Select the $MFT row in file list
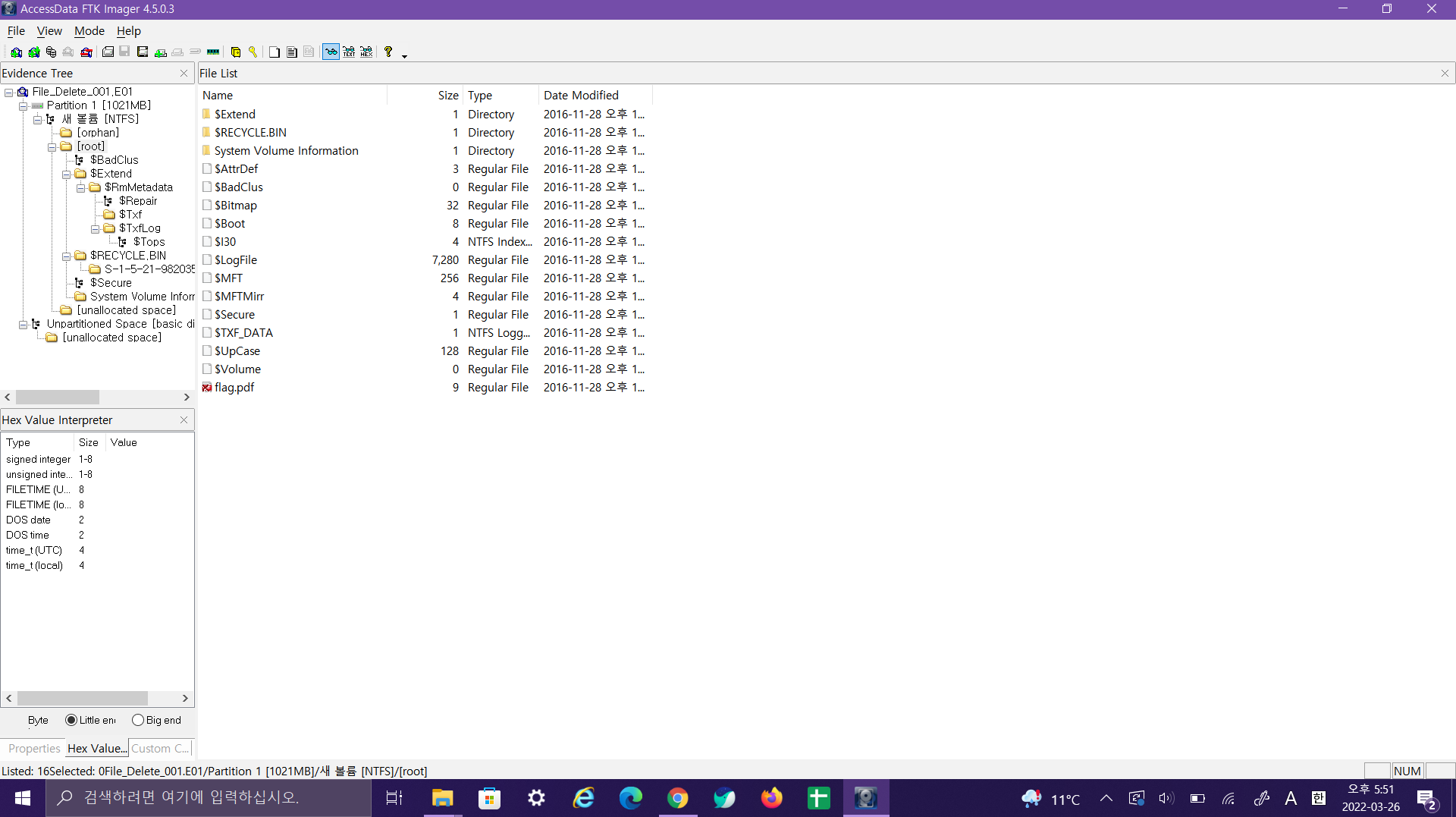This screenshot has height=817, width=1456. pos(425,278)
